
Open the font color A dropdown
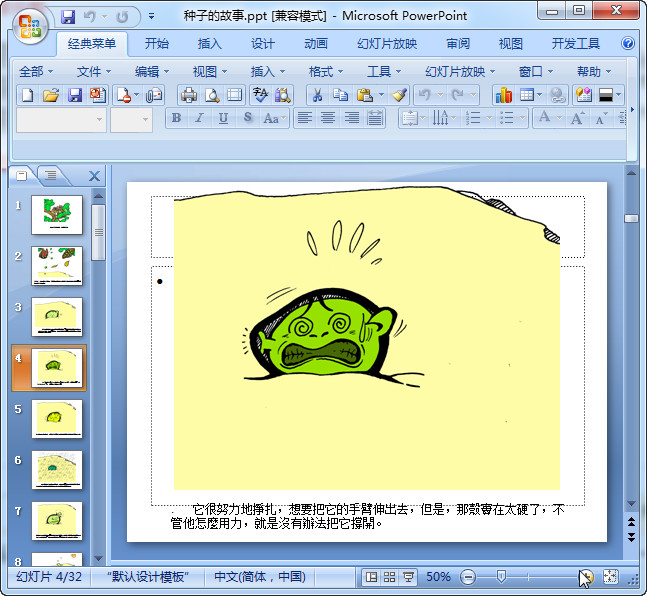coord(560,118)
